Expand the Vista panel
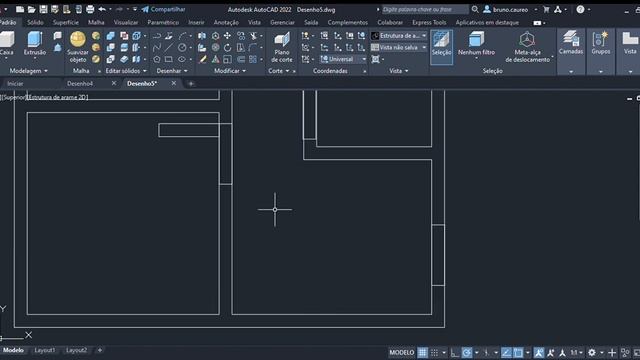Screen dimensions: 640x360 pyautogui.click(x=398, y=71)
